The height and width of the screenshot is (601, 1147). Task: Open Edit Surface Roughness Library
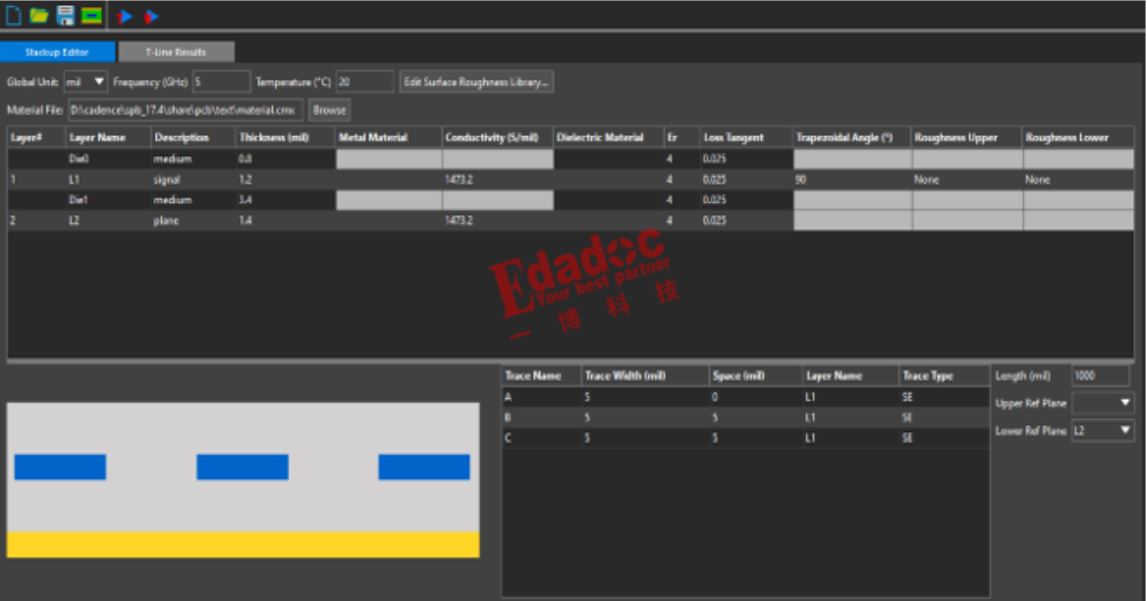click(x=476, y=82)
